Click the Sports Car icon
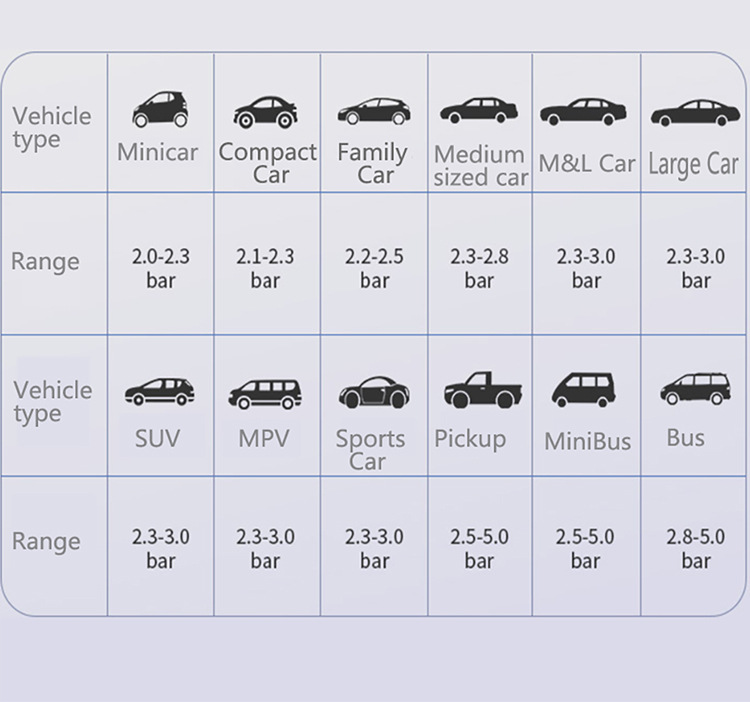Viewport: 750px width, 702px height. tap(374, 392)
